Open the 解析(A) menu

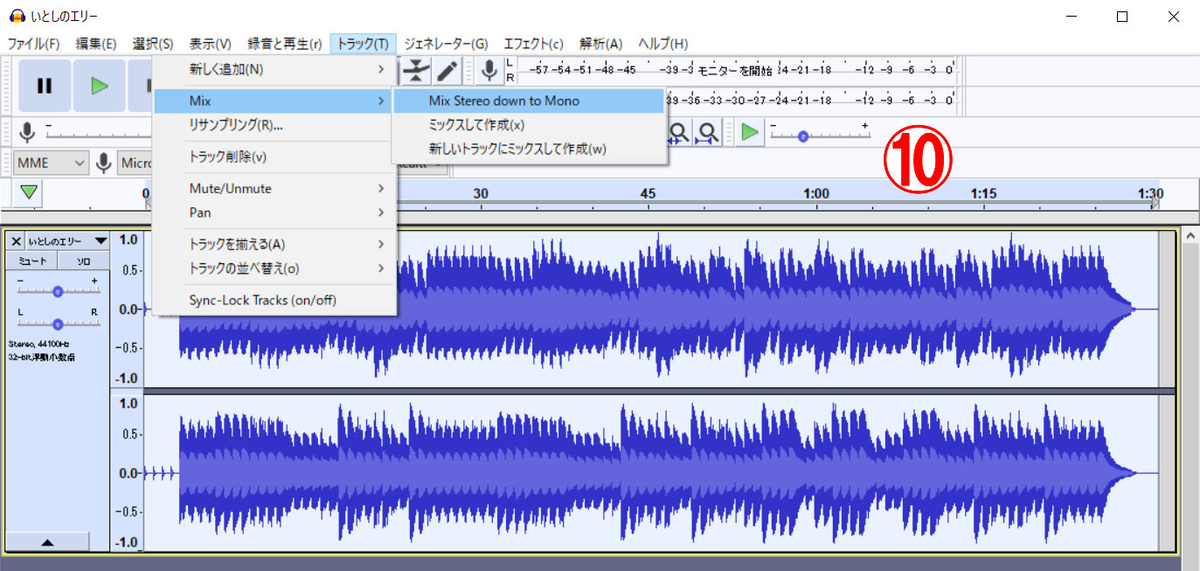pos(601,44)
